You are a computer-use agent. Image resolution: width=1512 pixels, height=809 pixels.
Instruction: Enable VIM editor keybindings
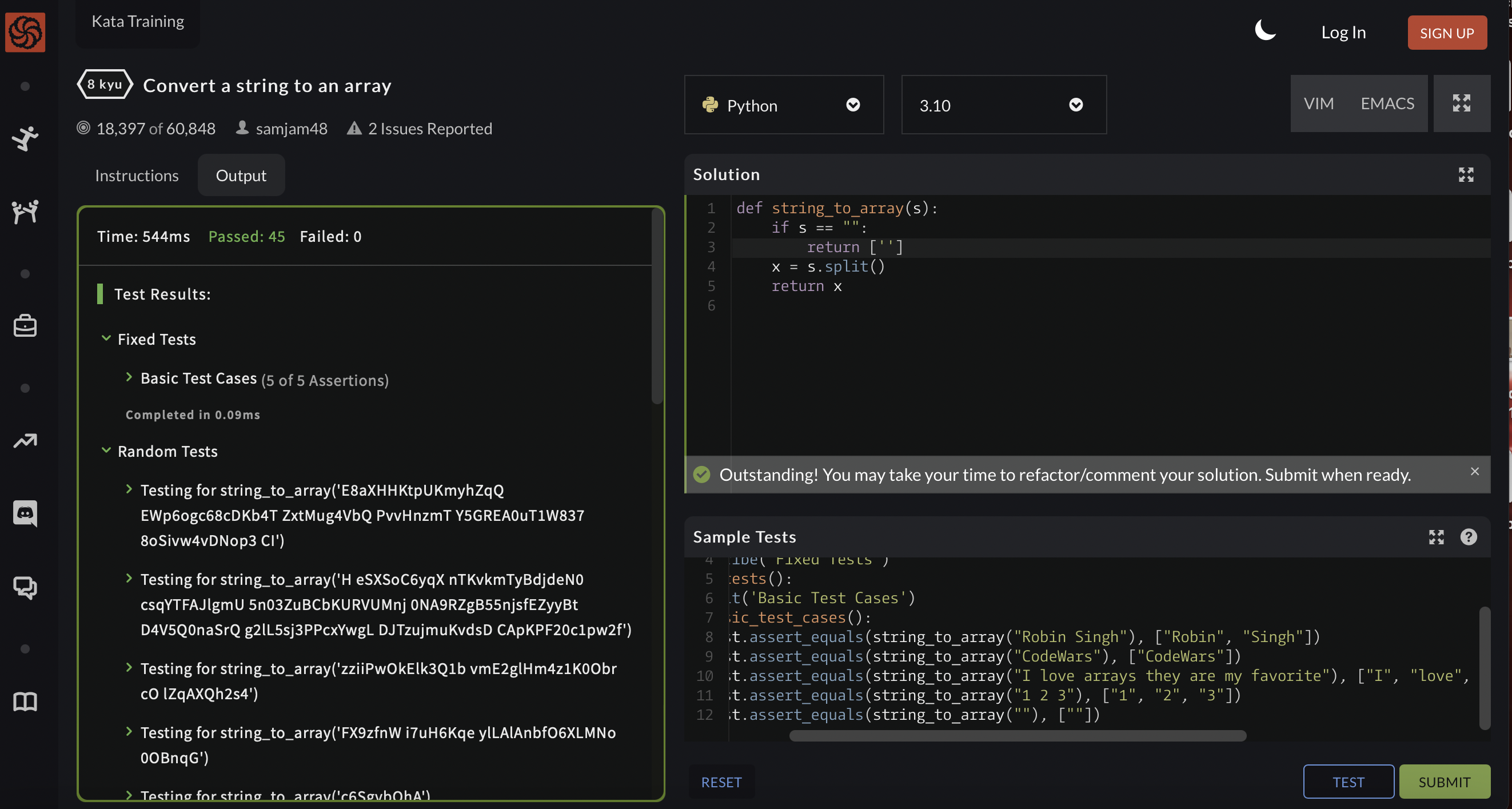pyautogui.click(x=1318, y=103)
